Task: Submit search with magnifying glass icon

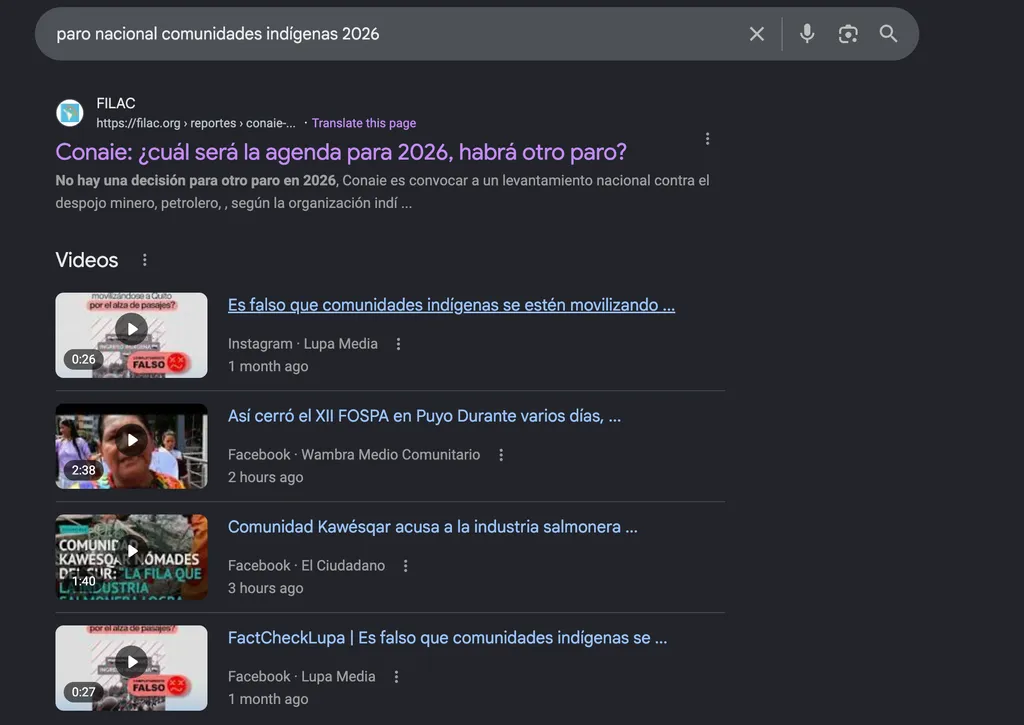Action: (x=888, y=34)
